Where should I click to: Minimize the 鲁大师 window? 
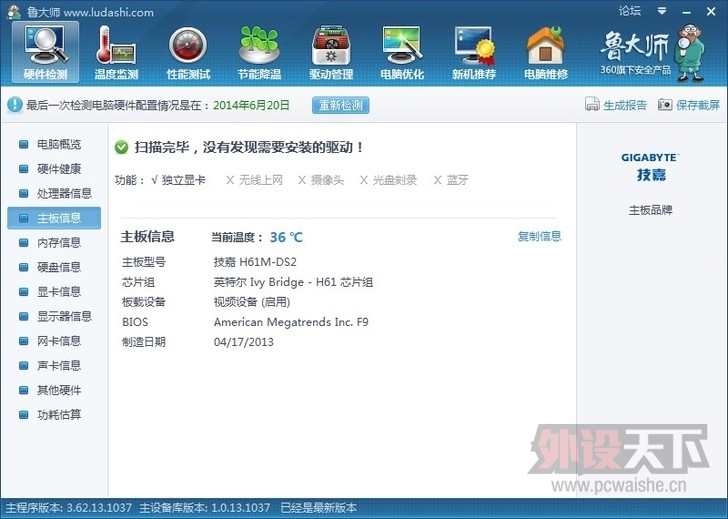point(687,12)
